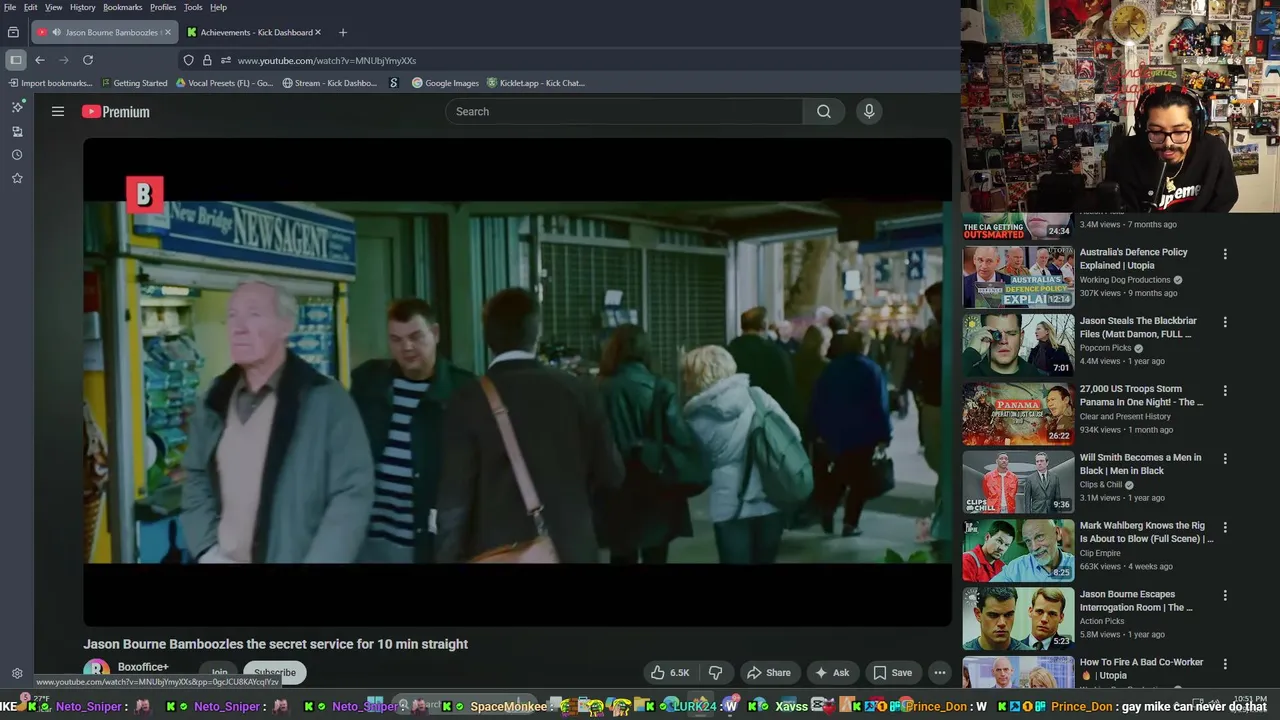
Task: Open Will Smith Becomes a Men in Black title
Action: 1140,464
